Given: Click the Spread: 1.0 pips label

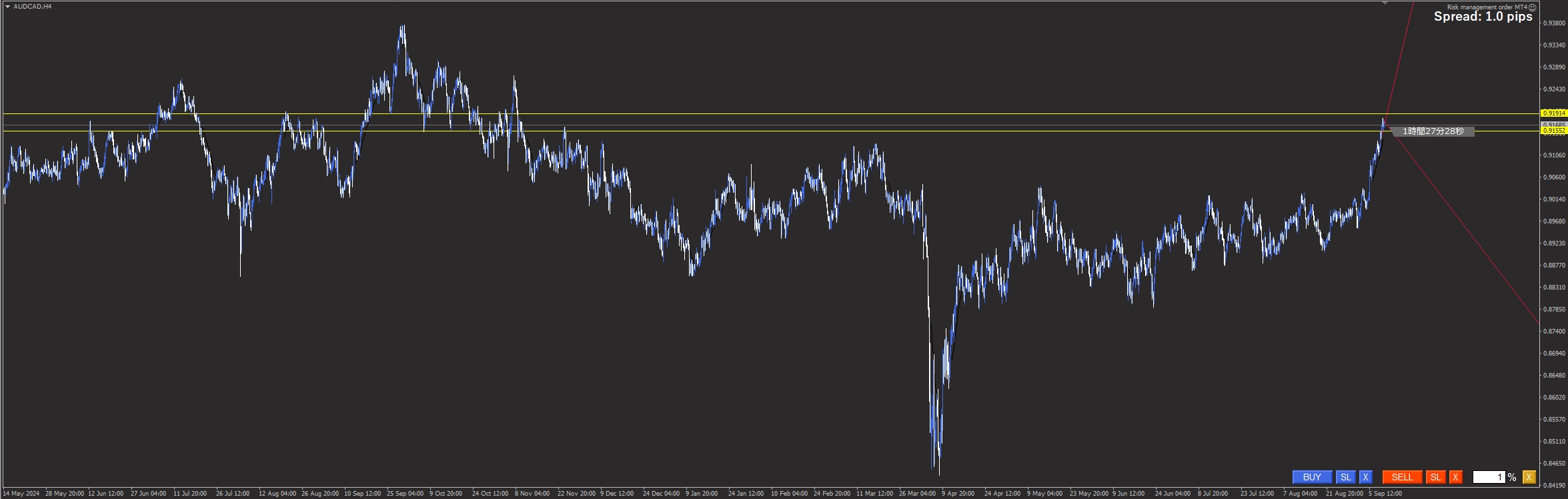Looking at the screenshot, I should [1483, 17].
